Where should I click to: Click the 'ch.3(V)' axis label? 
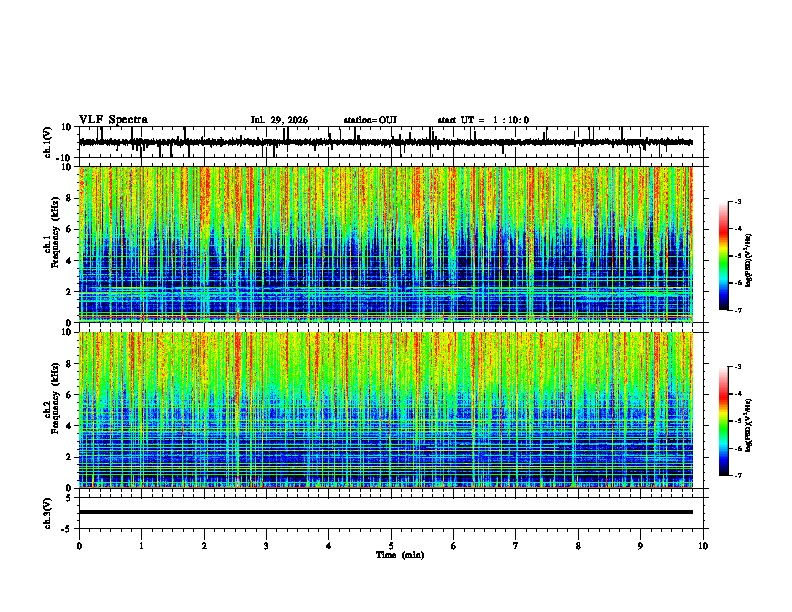(48, 513)
